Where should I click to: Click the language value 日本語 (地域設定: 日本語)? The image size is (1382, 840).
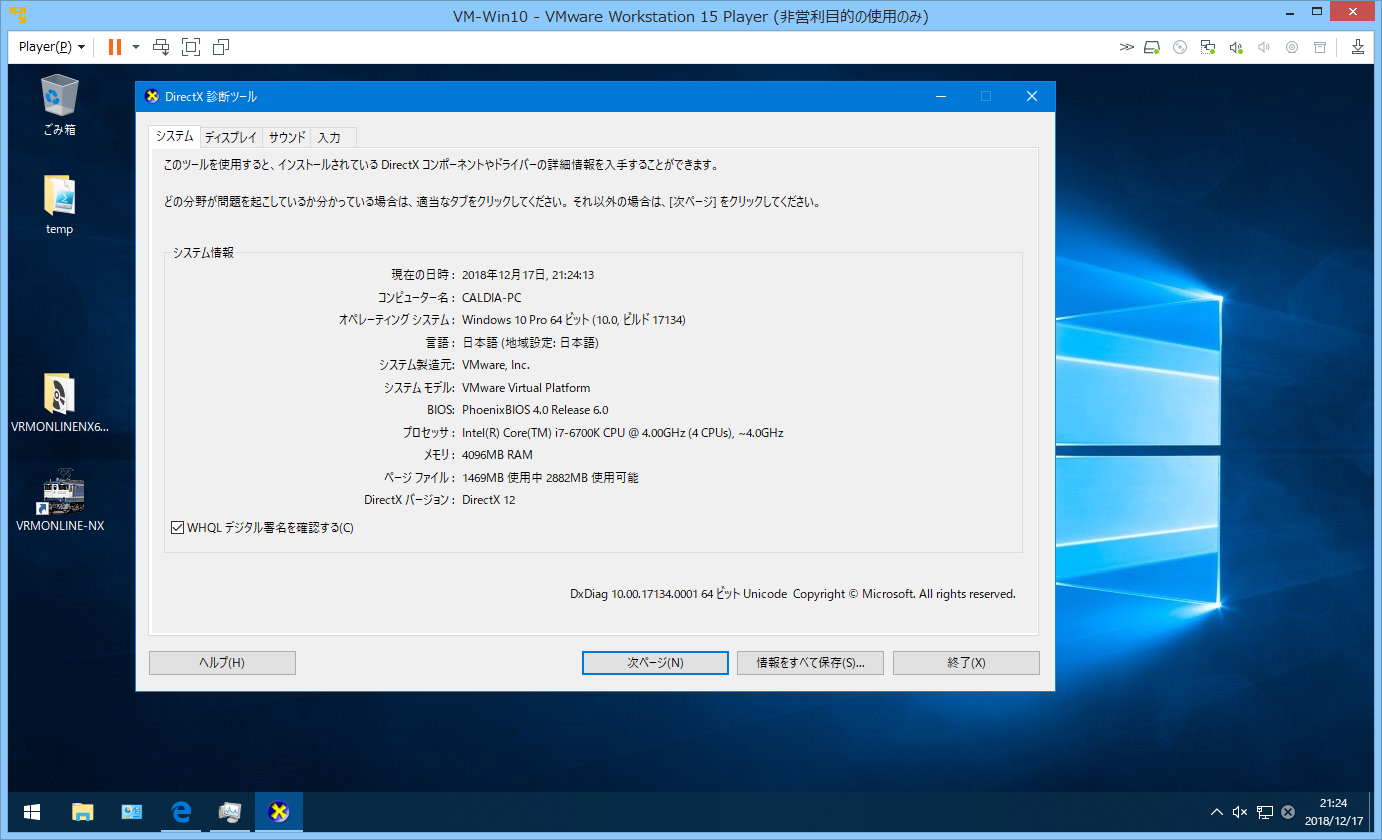[530, 343]
